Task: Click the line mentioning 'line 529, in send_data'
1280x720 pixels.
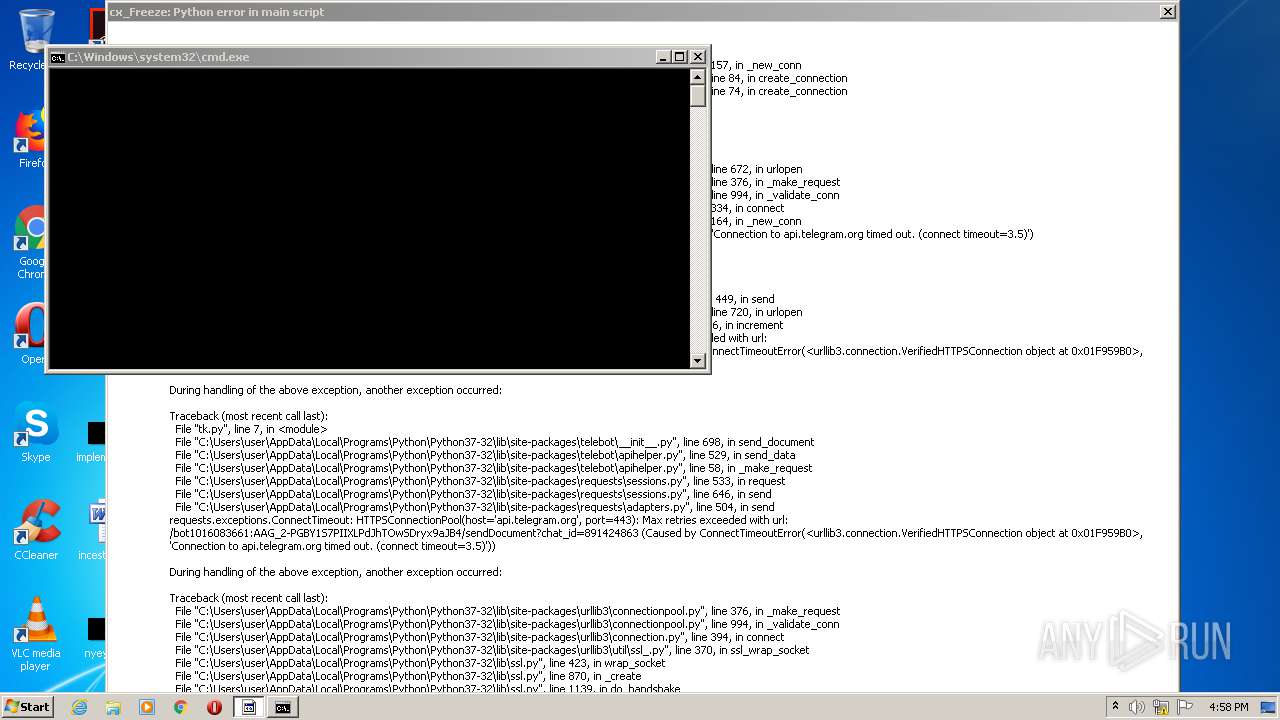Action: [x=485, y=455]
